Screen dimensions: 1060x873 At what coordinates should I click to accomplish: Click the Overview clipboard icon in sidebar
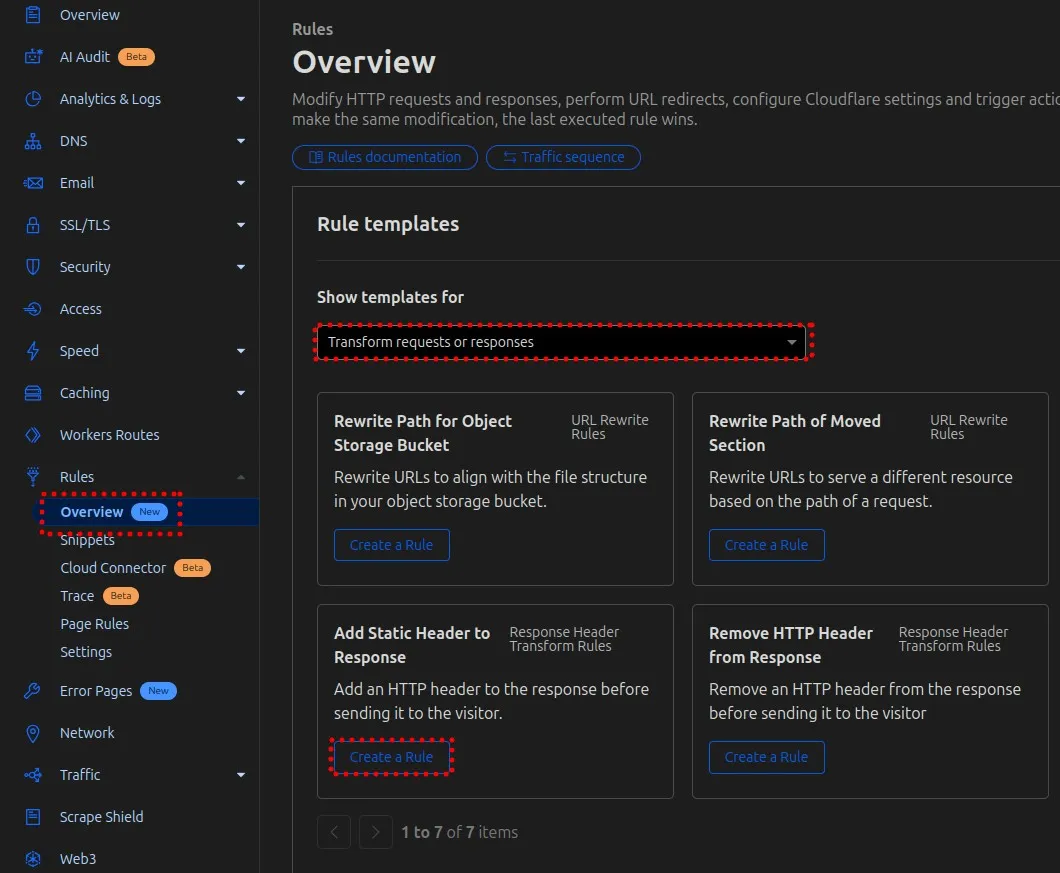click(32, 14)
